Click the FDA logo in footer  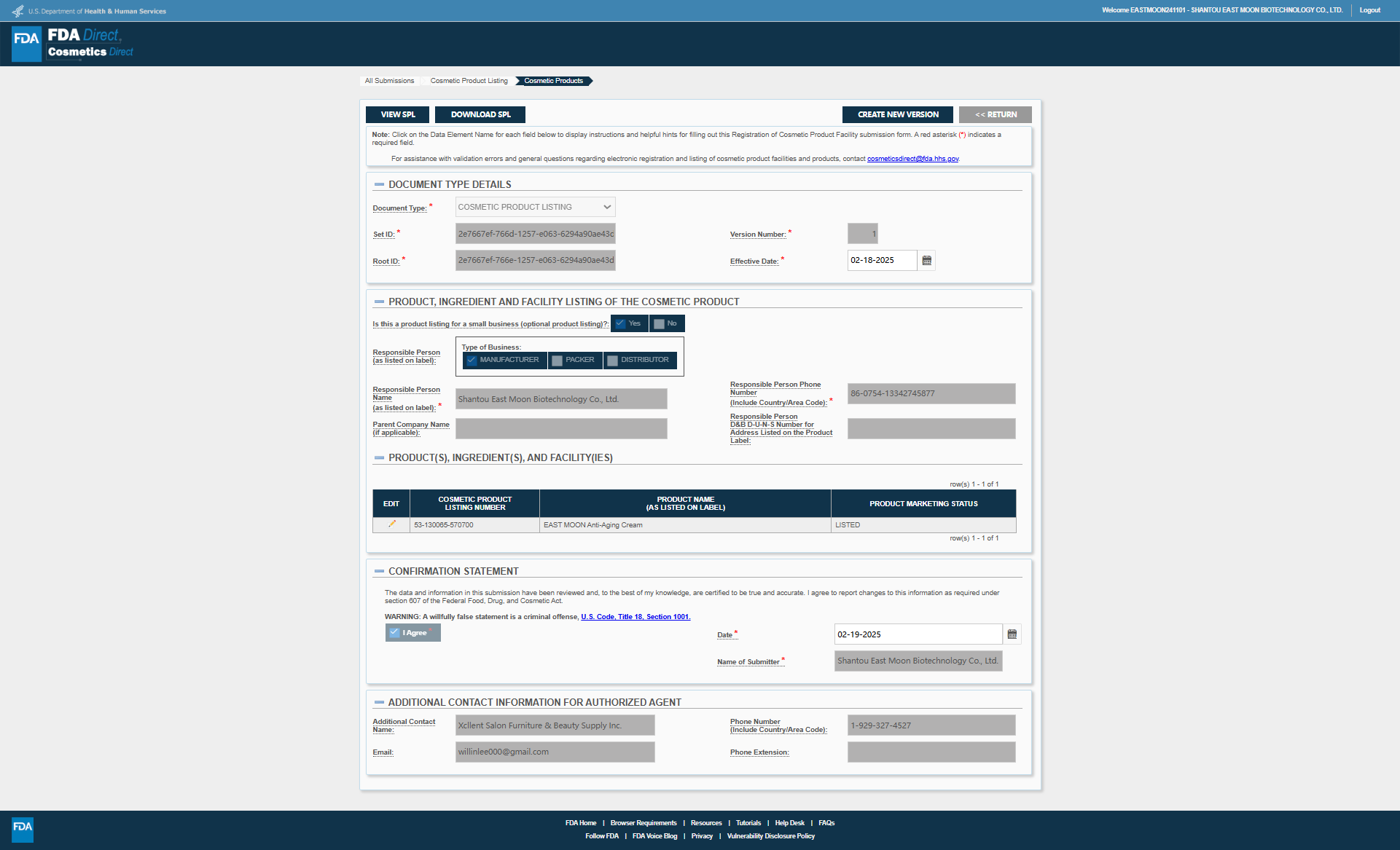pyautogui.click(x=23, y=829)
